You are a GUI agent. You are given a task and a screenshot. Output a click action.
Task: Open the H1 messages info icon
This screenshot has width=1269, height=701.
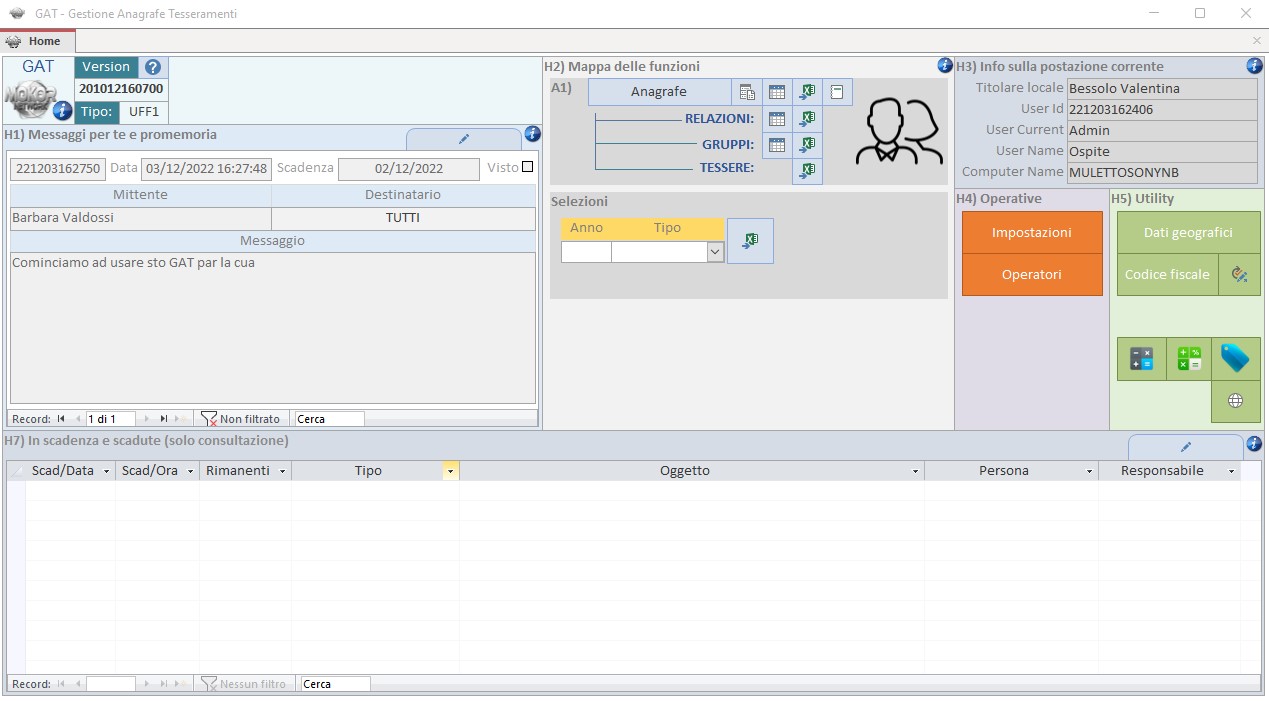pos(532,134)
